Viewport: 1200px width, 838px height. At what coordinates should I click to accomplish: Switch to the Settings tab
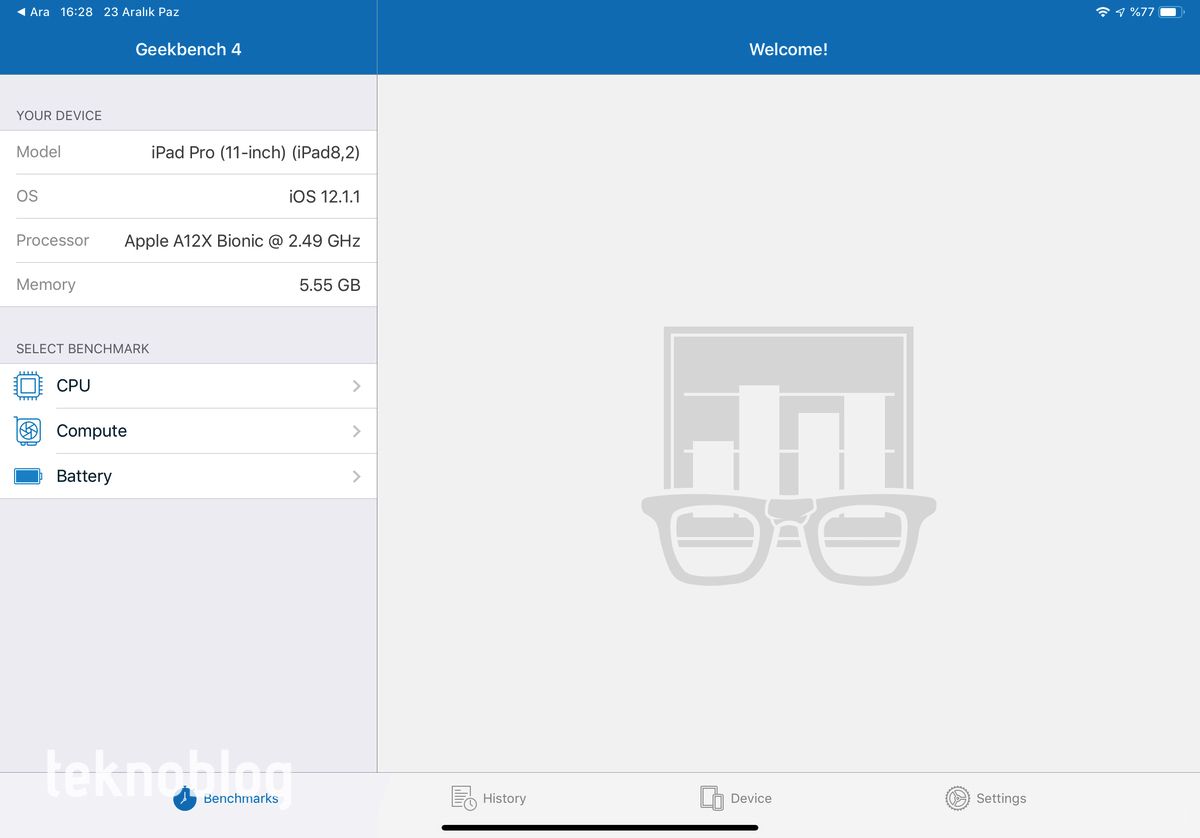(x=987, y=798)
